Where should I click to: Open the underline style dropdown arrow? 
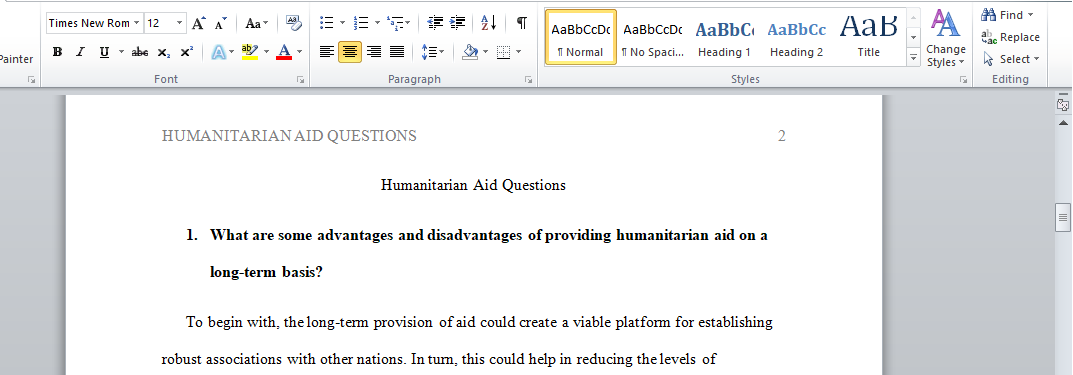[x=122, y=52]
